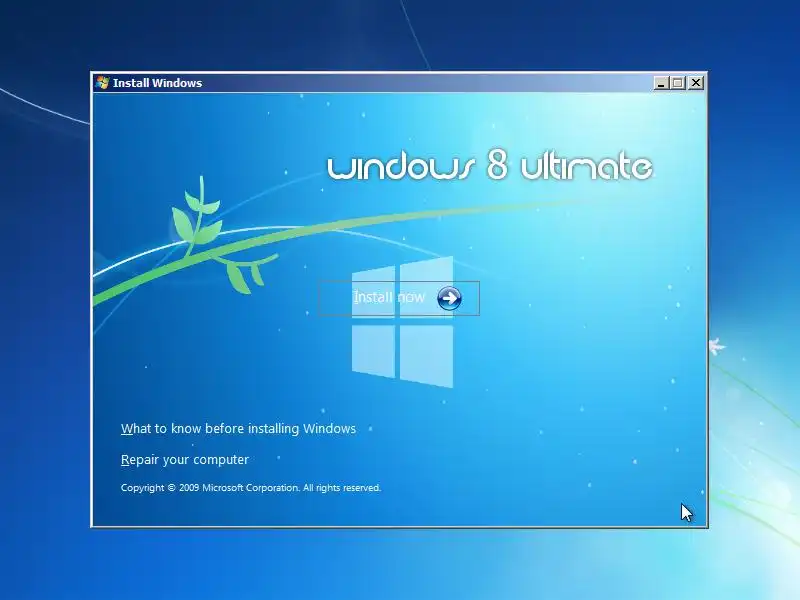The width and height of the screenshot is (800, 600).
Task: Click the blue arrow icon beside Install now
Action: click(x=449, y=298)
